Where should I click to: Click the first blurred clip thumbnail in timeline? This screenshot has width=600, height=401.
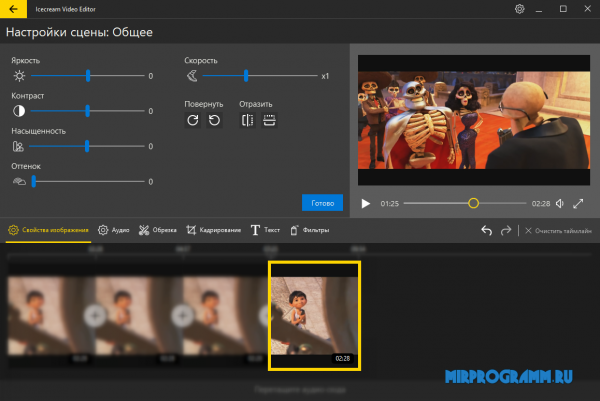pos(51,316)
